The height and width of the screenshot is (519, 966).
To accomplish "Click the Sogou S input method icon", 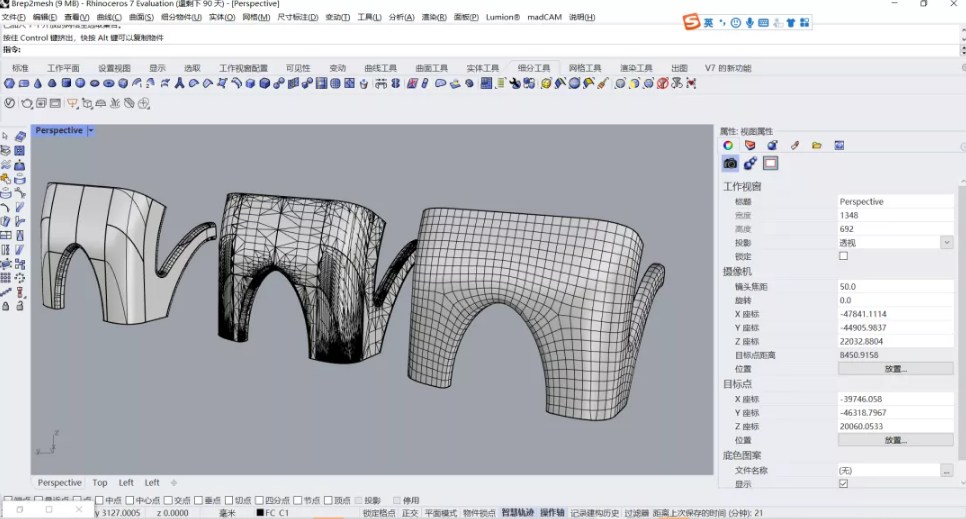I will coord(691,22).
